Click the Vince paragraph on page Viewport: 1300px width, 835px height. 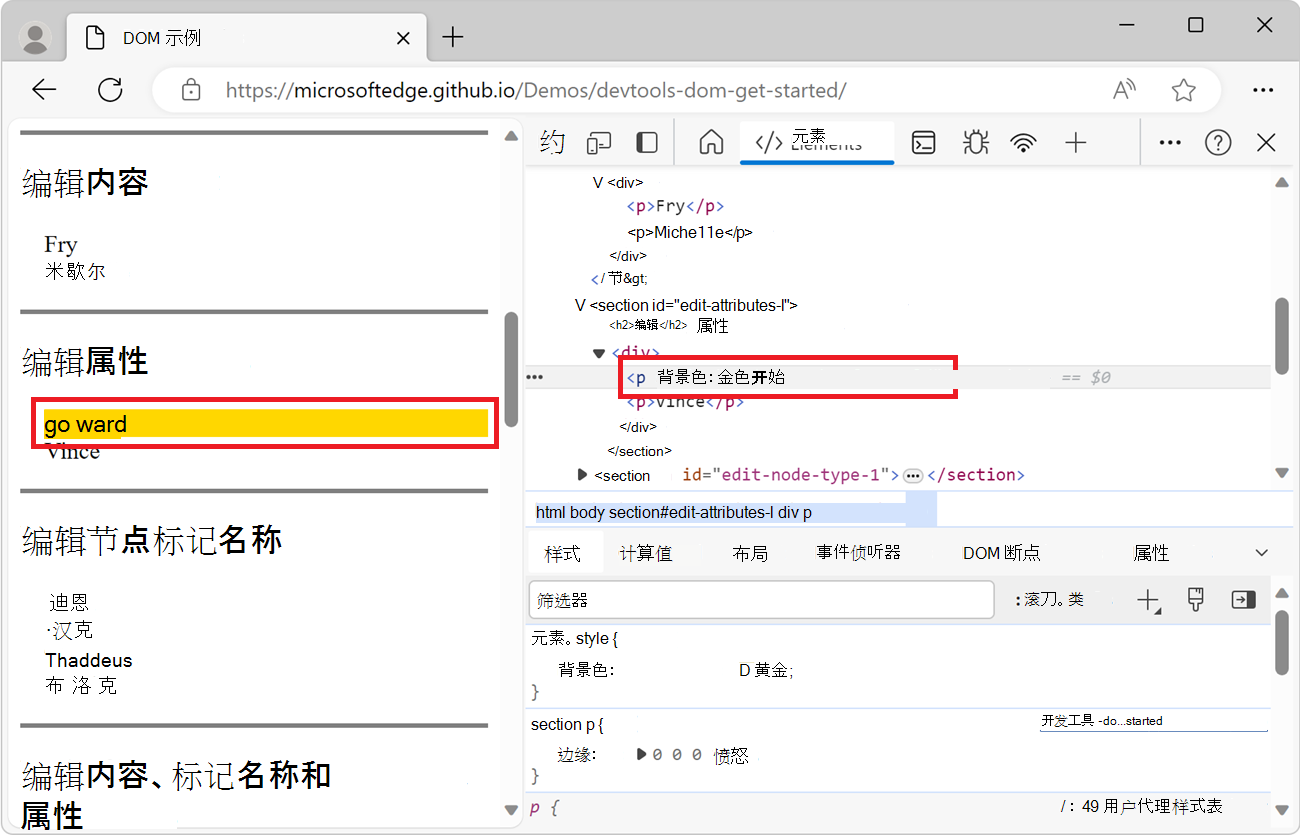coord(73,452)
